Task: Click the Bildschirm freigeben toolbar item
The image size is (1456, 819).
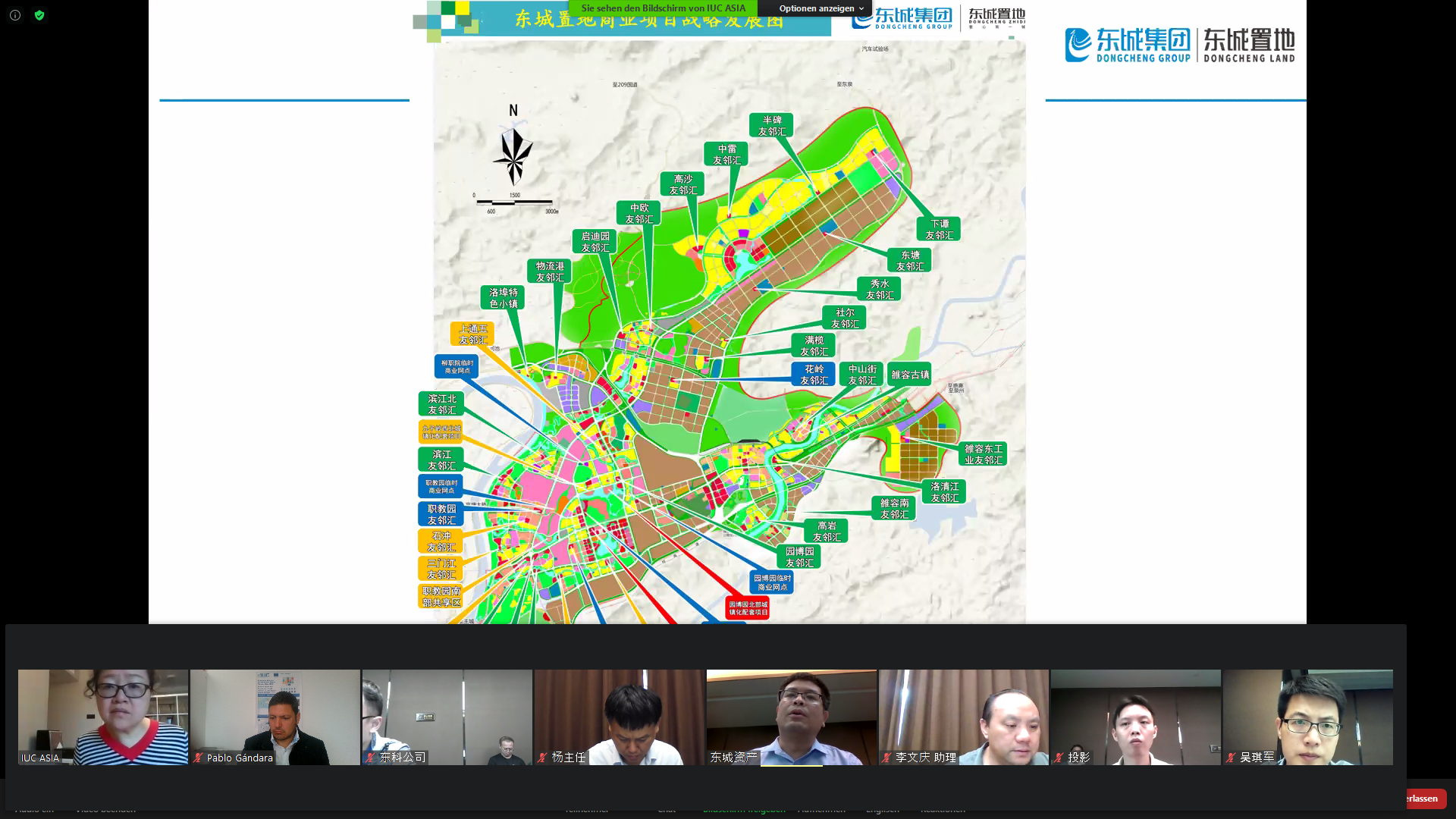Action: pyautogui.click(x=743, y=809)
